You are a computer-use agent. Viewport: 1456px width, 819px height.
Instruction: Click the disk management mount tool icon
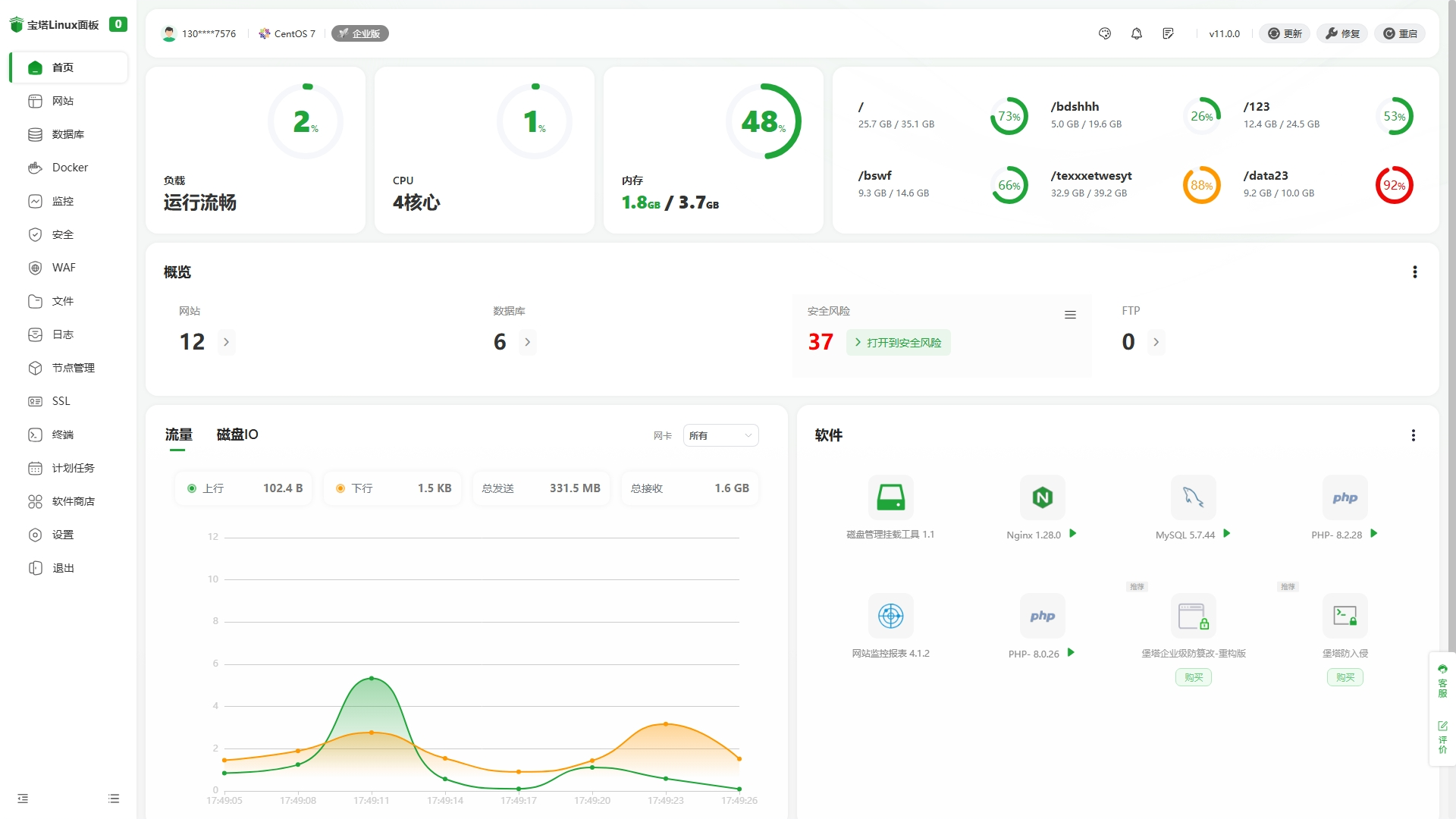point(890,497)
